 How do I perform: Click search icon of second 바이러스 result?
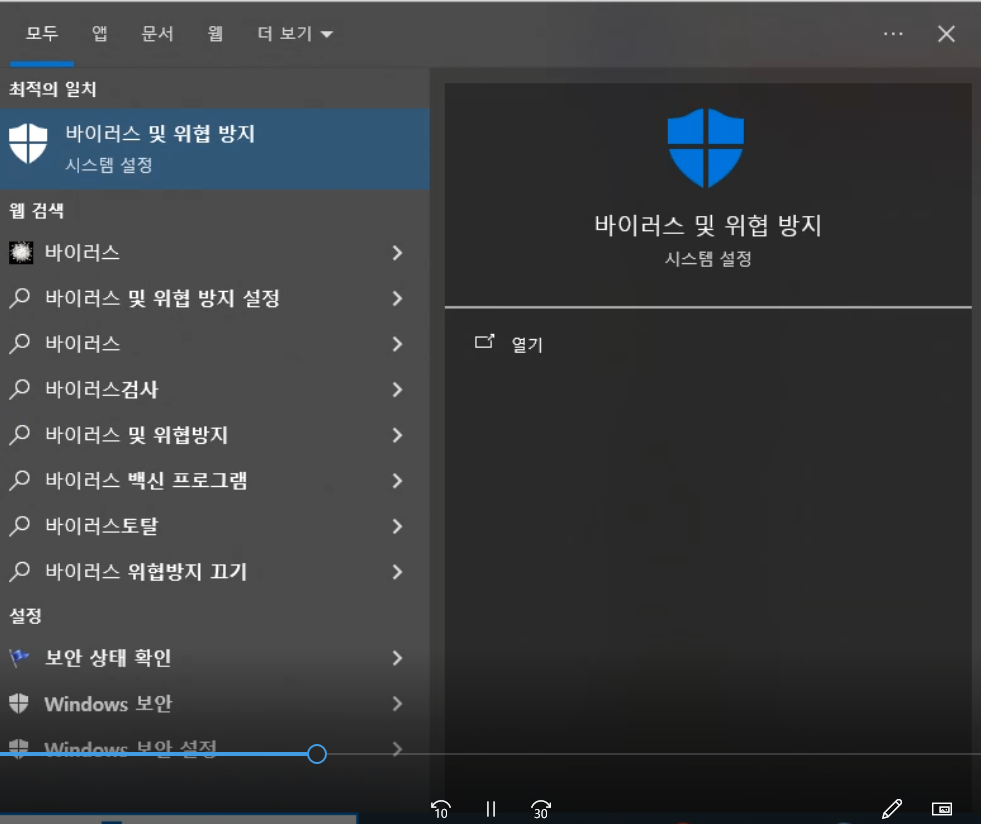click(x=20, y=343)
